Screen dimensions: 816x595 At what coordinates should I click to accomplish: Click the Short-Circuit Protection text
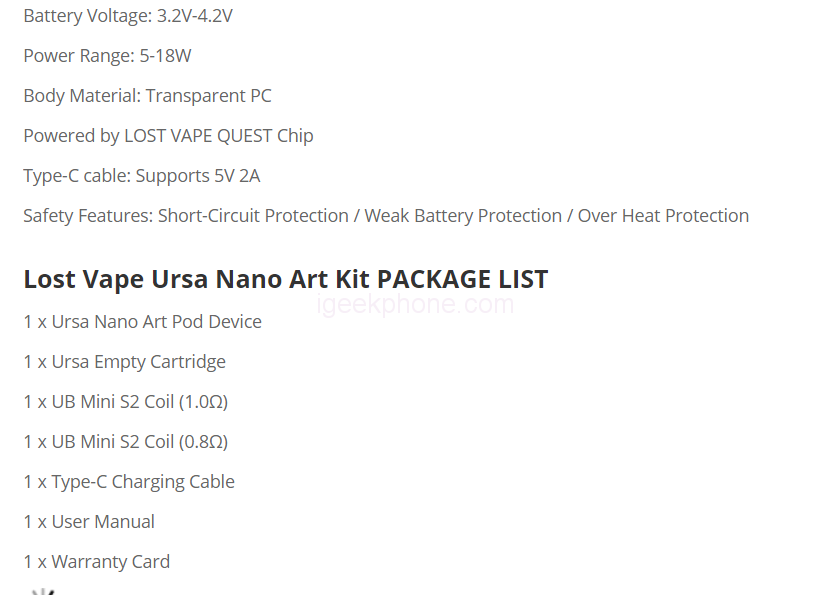point(253,216)
